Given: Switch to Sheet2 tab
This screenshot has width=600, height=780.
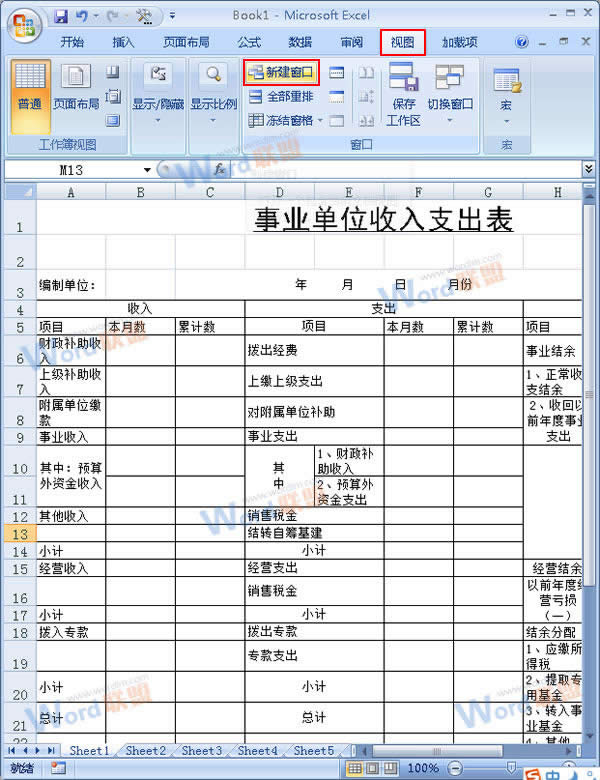Looking at the screenshot, I should [x=145, y=750].
